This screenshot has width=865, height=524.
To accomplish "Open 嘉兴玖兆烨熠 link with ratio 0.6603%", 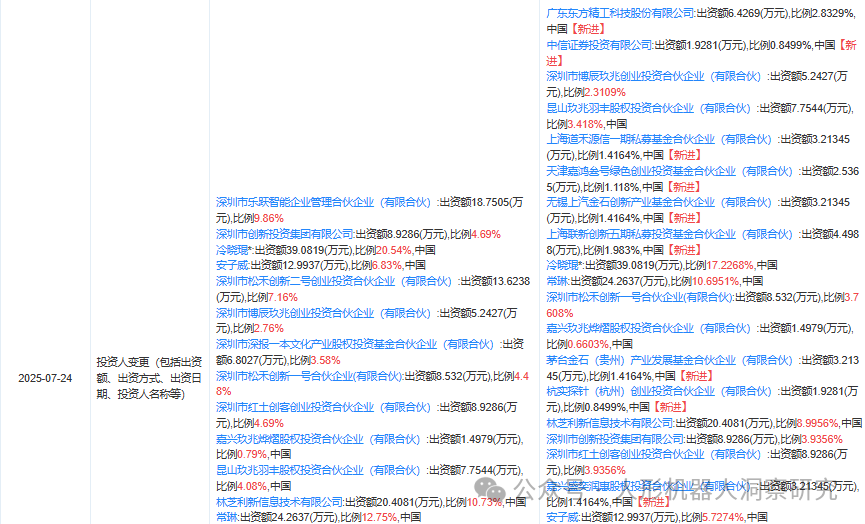I will (648, 328).
